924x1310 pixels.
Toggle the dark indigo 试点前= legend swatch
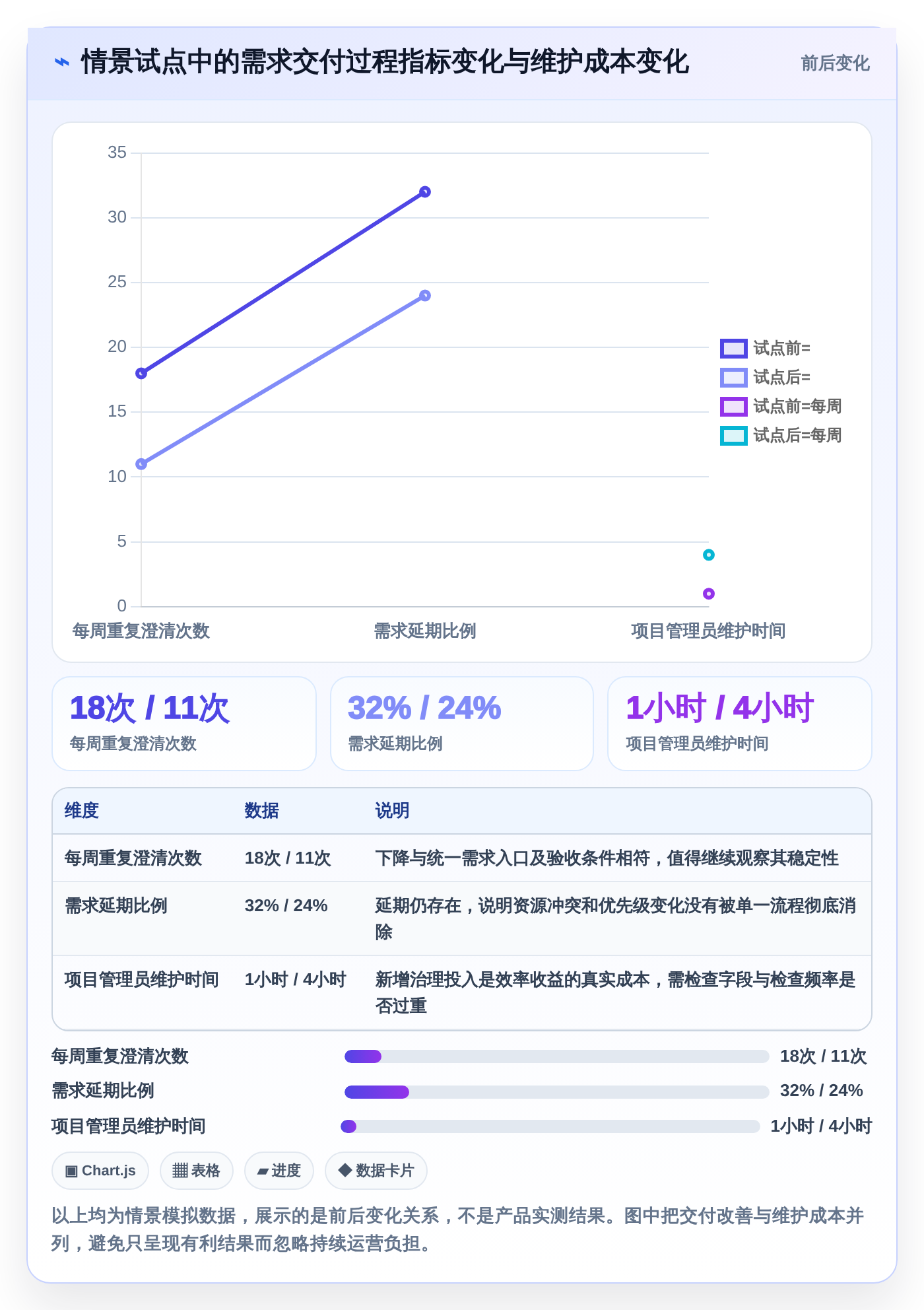[733, 348]
